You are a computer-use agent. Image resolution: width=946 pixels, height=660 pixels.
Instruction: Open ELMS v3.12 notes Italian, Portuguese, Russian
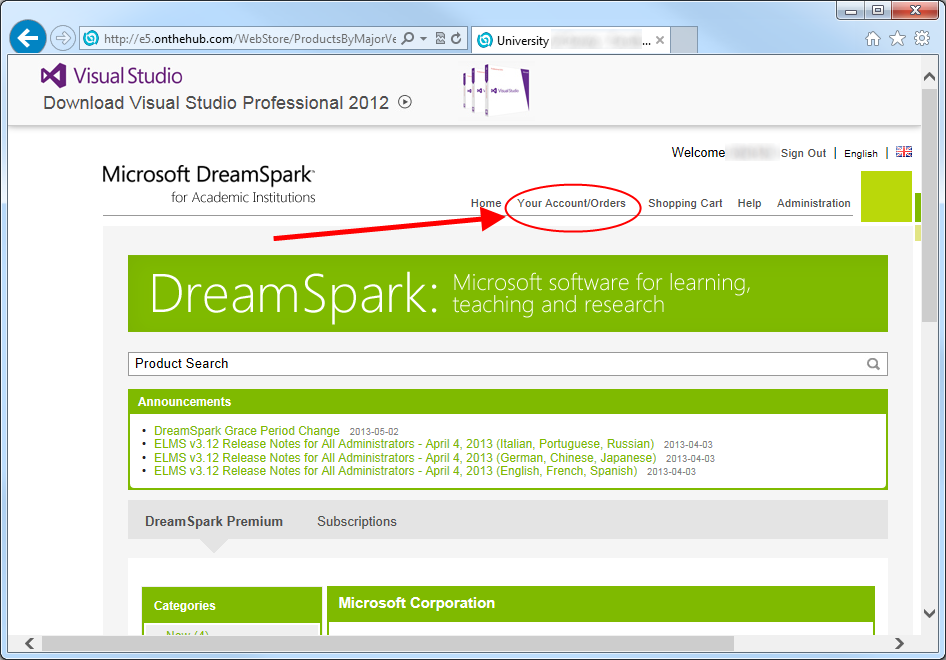coord(404,444)
